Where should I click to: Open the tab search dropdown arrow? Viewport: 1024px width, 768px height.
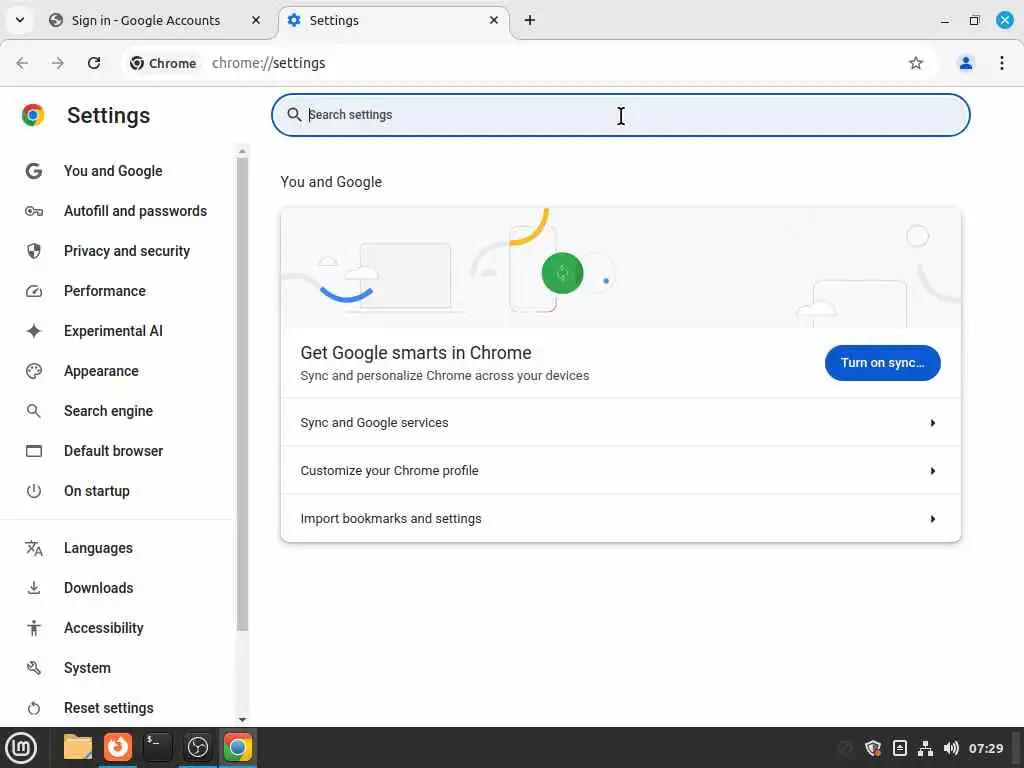tap(20, 20)
